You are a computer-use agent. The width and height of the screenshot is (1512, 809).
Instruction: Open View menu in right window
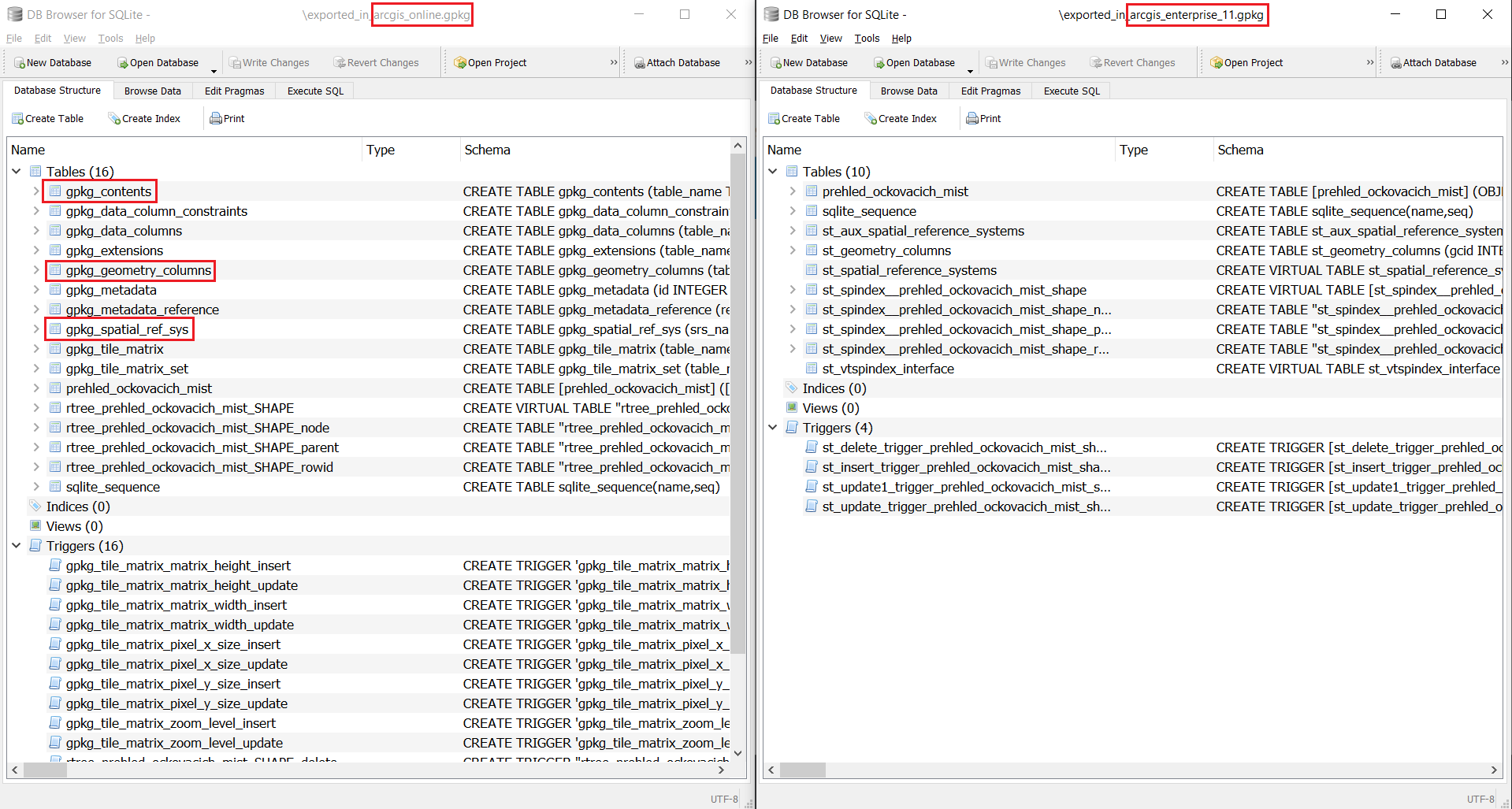(x=831, y=39)
